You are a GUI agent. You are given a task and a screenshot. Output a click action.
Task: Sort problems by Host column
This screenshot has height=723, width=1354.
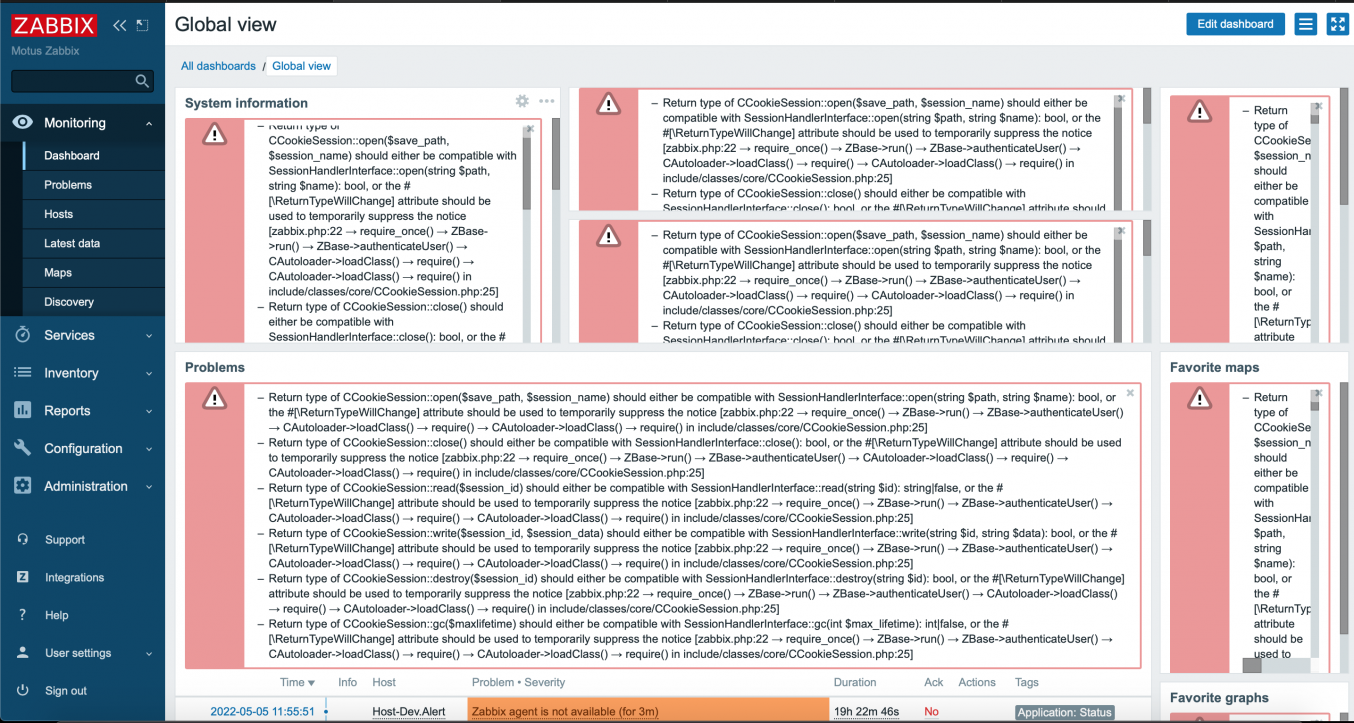(x=384, y=682)
